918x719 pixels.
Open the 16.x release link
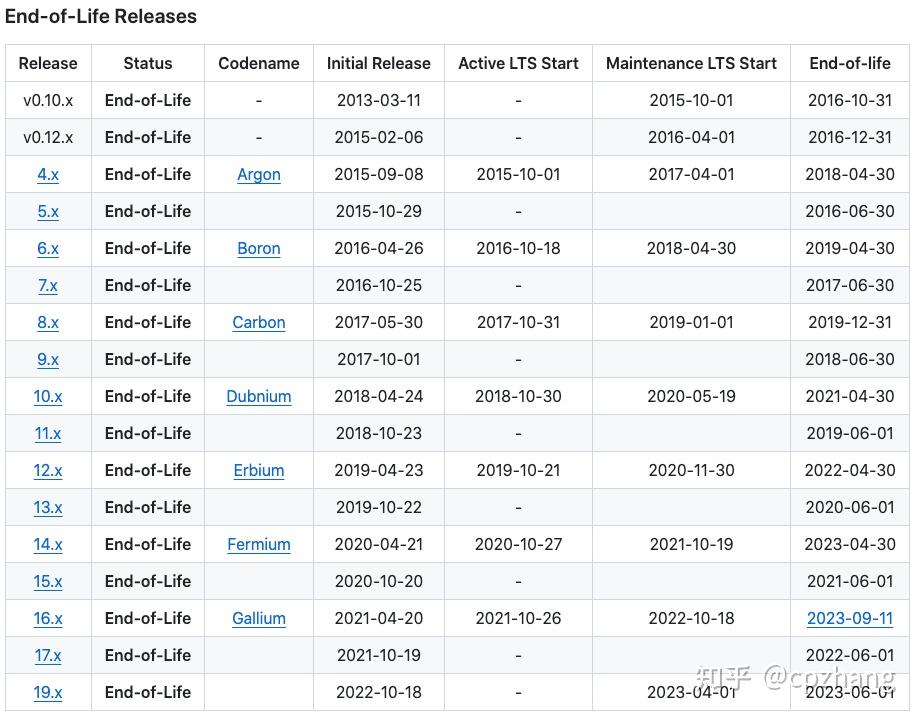pos(48,618)
